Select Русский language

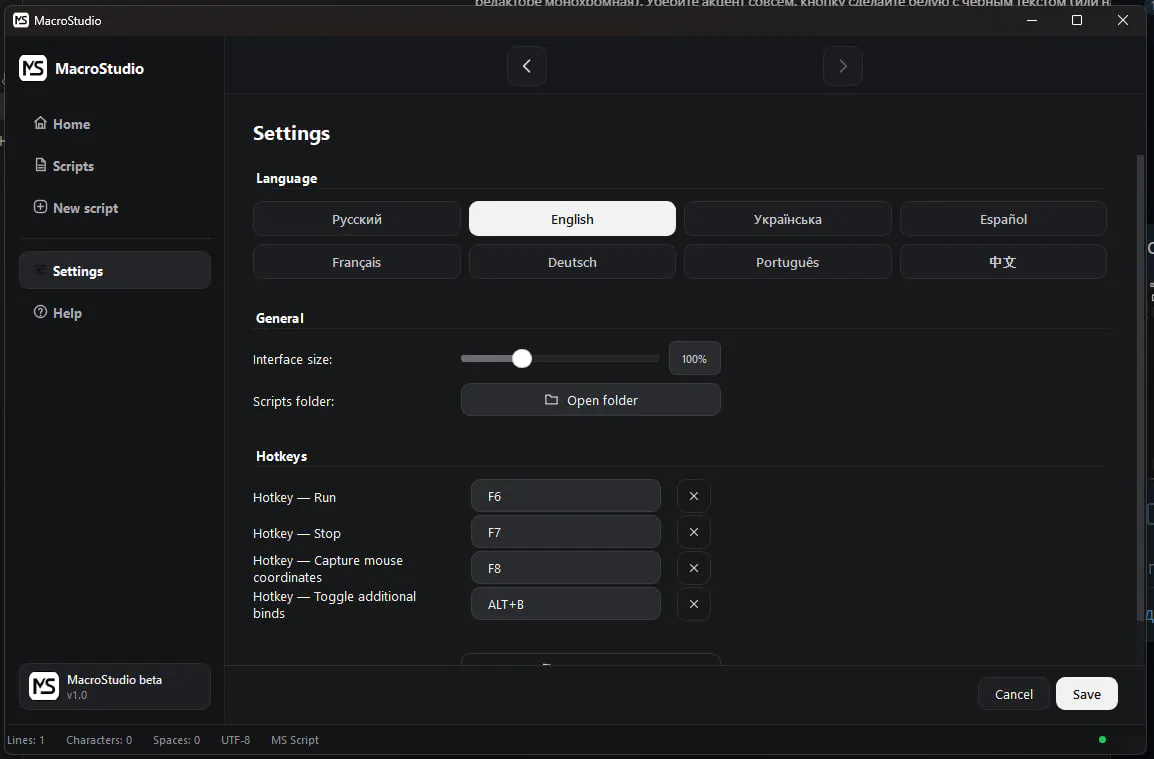357,219
